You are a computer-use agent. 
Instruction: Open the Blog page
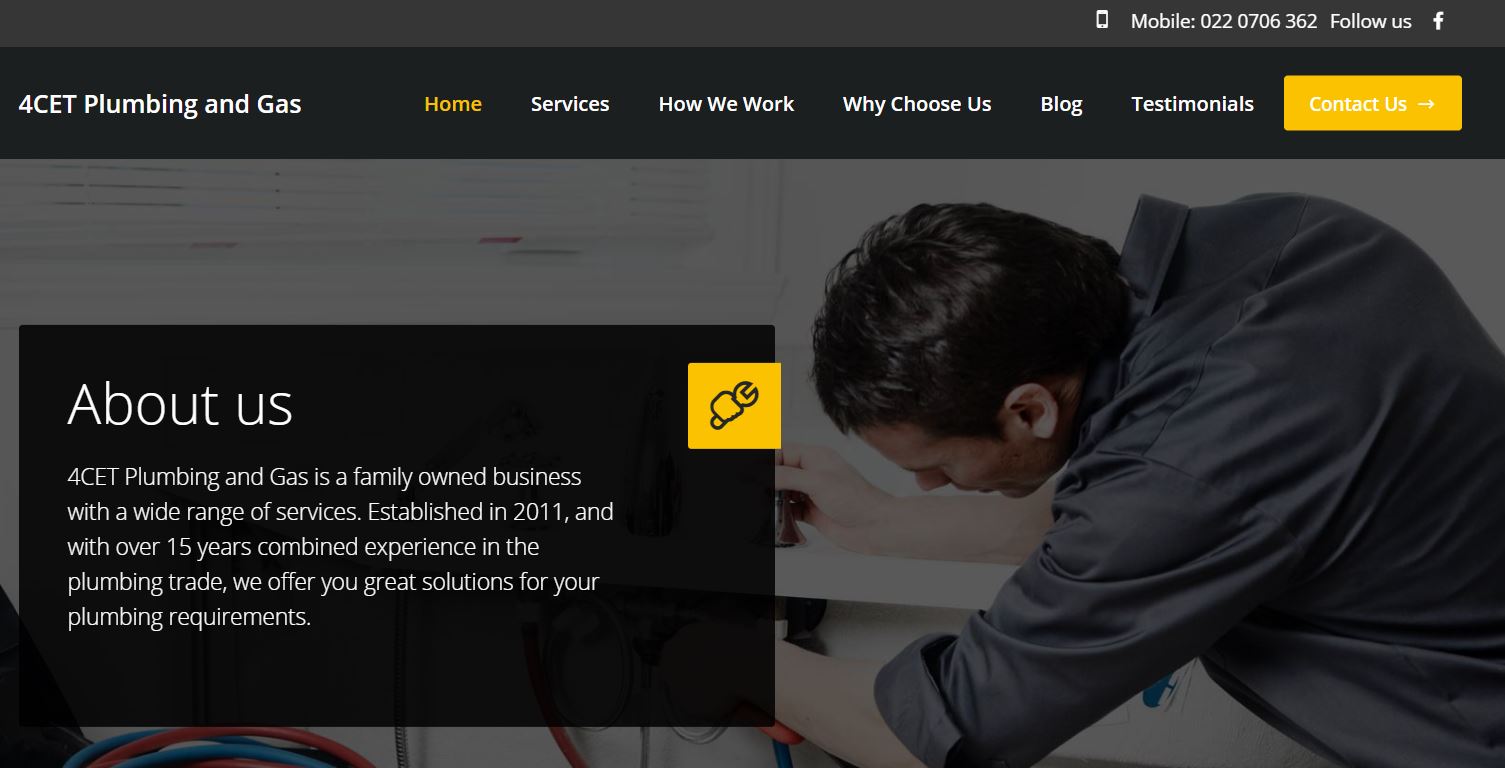pos(1061,104)
